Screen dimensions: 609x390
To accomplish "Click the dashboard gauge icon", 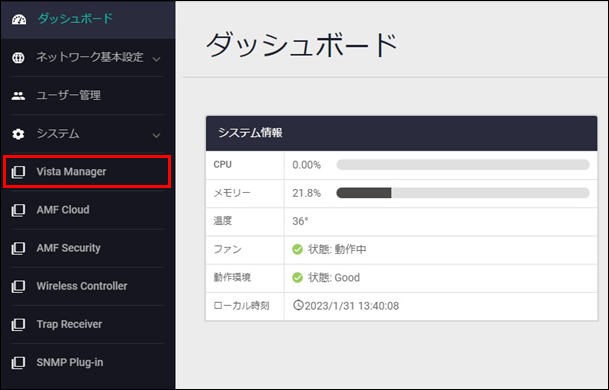I will pyautogui.click(x=19, y=19).
